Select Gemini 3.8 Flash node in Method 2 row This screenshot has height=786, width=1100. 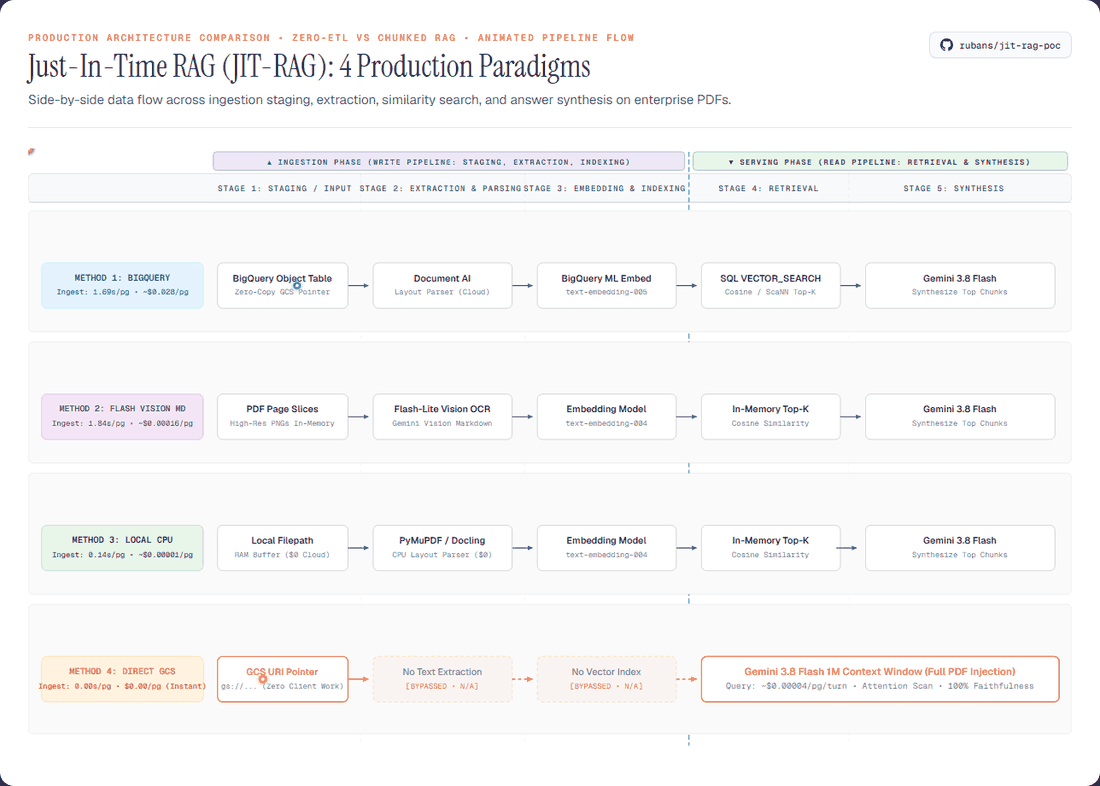point(960,416)
